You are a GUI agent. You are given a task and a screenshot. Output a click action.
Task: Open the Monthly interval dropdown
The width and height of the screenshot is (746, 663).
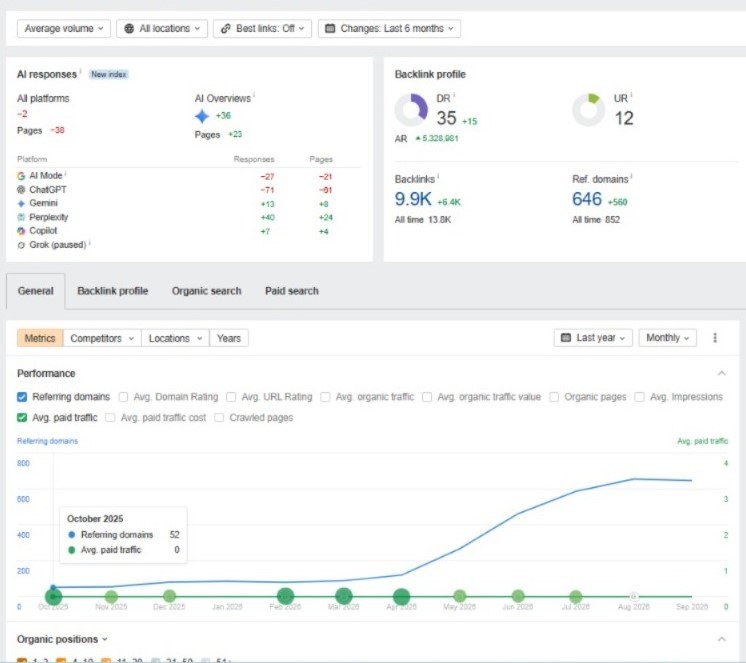pos(667,338)
